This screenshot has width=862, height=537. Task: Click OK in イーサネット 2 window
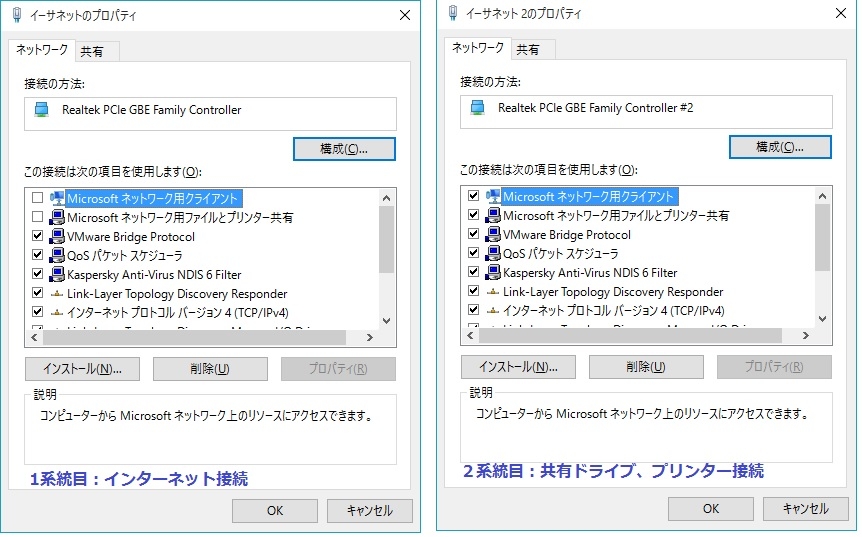pos(711,508)
